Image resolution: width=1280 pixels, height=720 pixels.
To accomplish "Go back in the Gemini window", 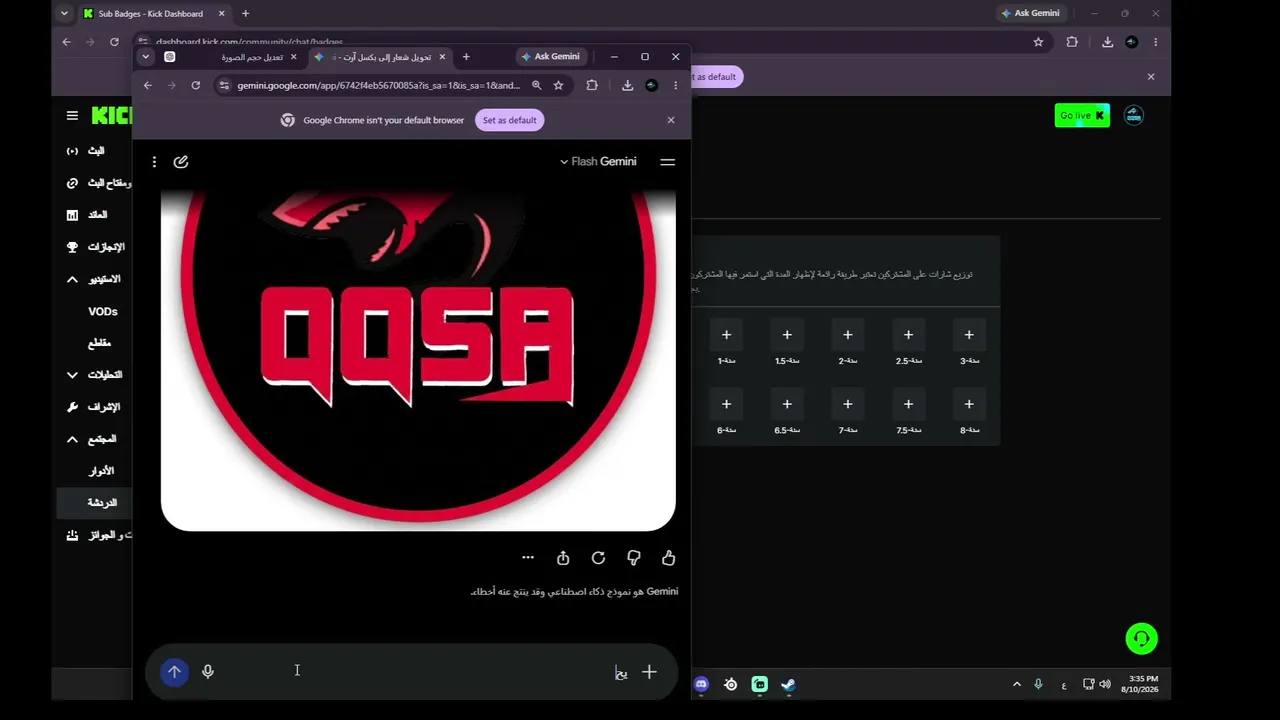I will (148, 86).
